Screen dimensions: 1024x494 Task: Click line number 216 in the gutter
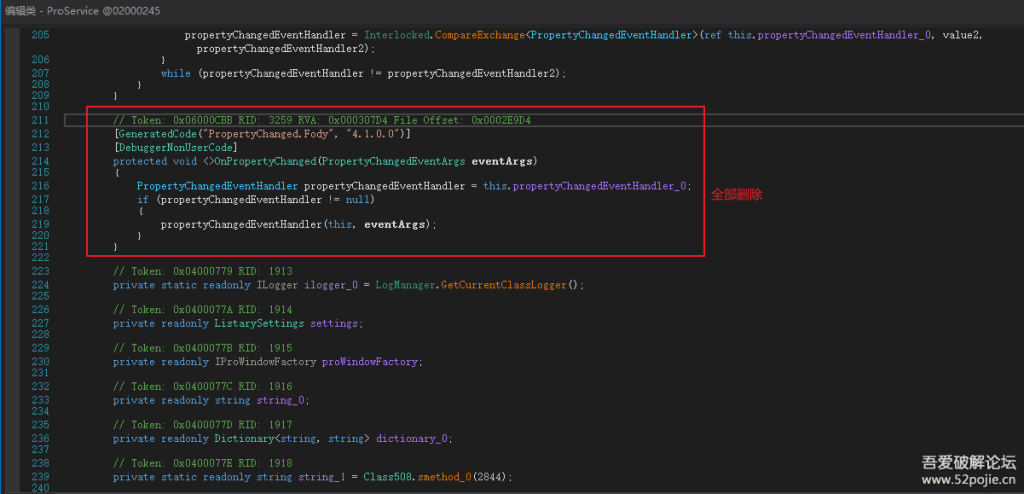40,186
